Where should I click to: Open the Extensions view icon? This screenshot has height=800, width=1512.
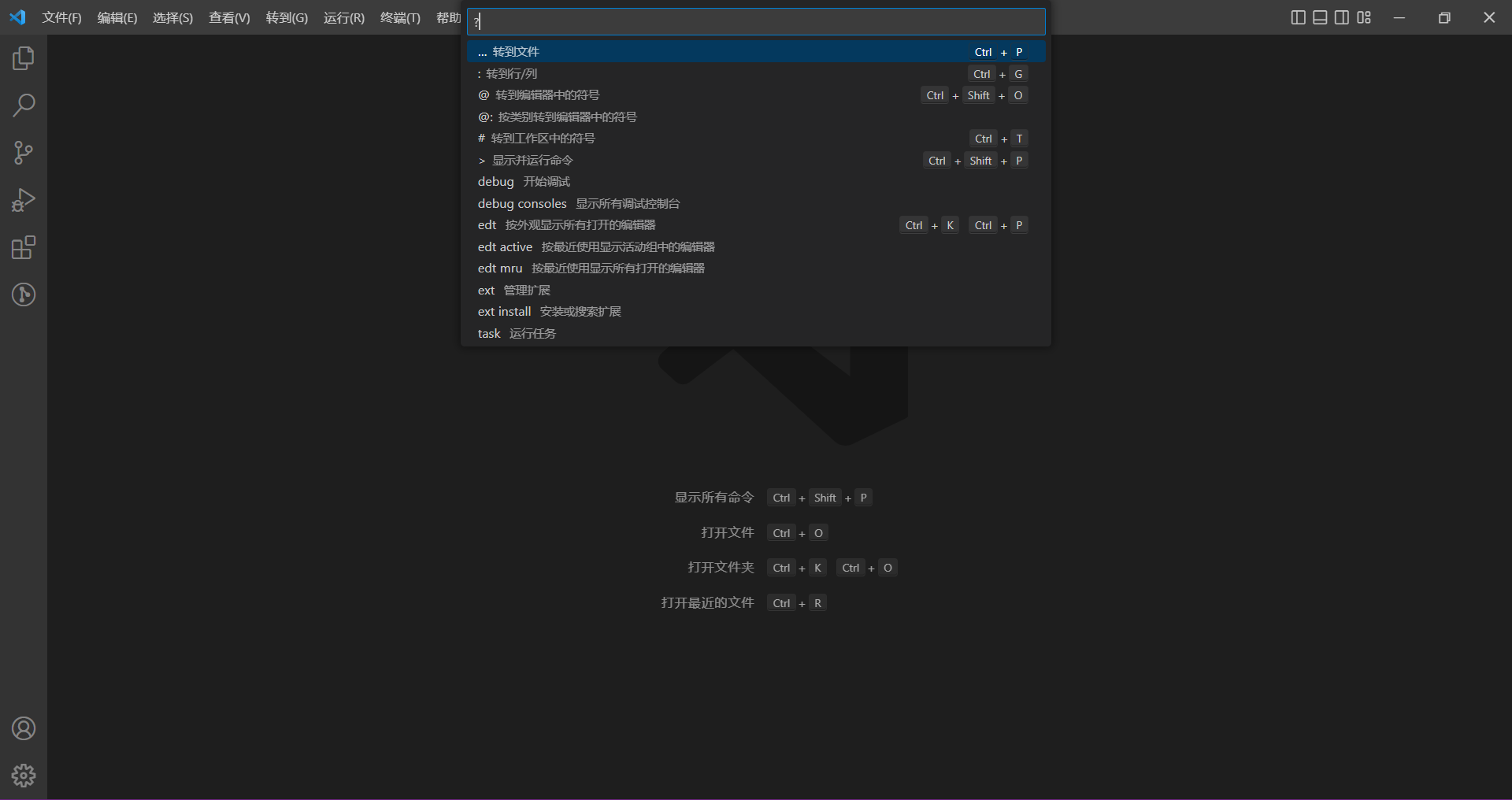pyautogui.click(x=24, y=247)
